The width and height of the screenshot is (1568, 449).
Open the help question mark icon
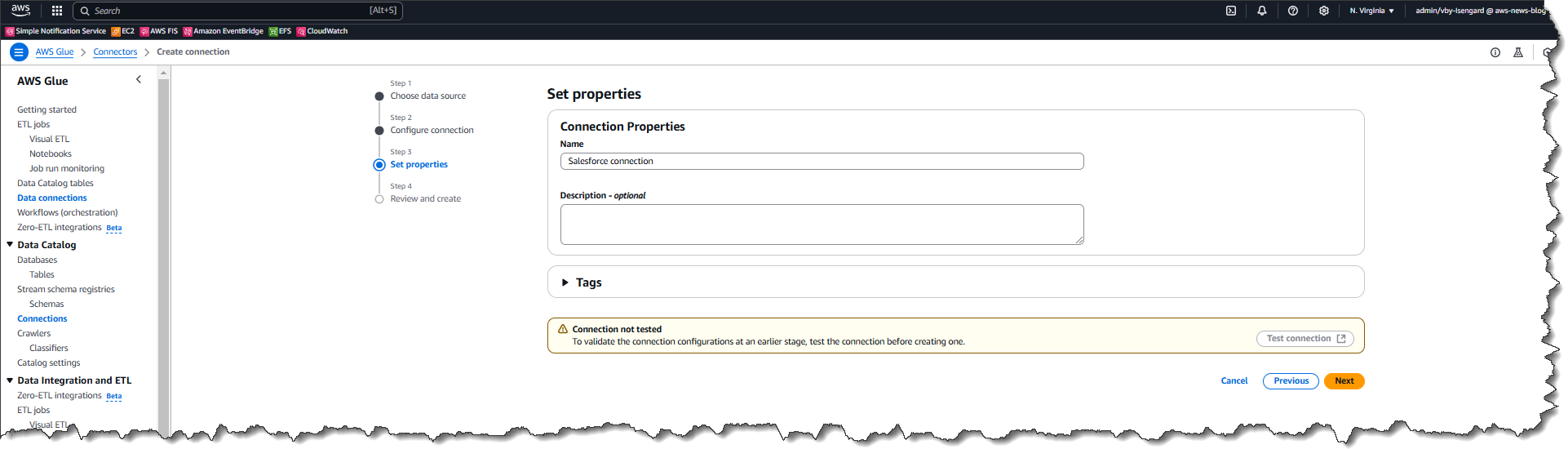pyautogui.click(x=1293, y=11)
